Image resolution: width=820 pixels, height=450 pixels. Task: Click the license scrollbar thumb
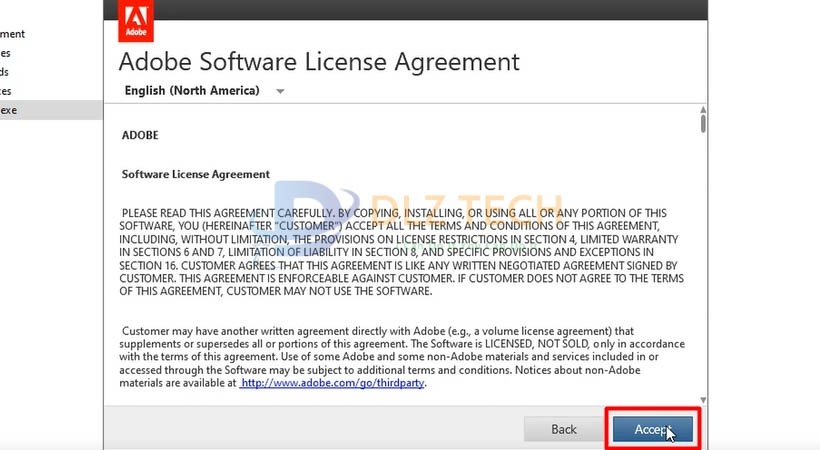point(703,124)
